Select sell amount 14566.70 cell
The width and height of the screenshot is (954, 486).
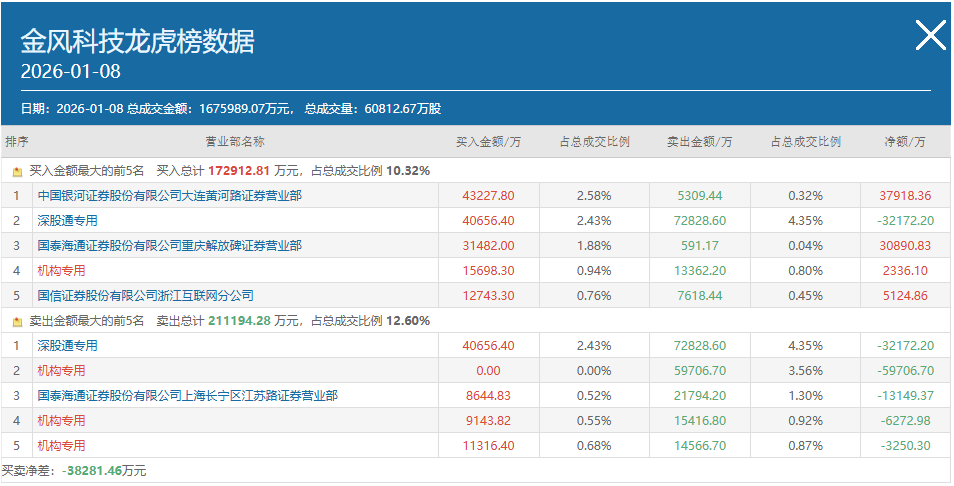[x=700, y=445]
